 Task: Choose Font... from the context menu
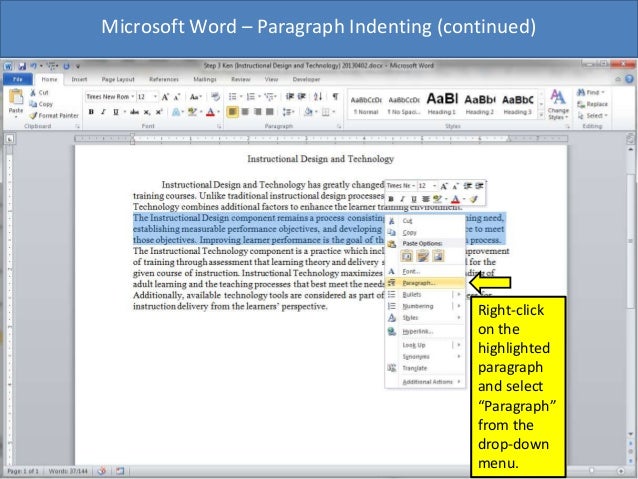(425, 271)
